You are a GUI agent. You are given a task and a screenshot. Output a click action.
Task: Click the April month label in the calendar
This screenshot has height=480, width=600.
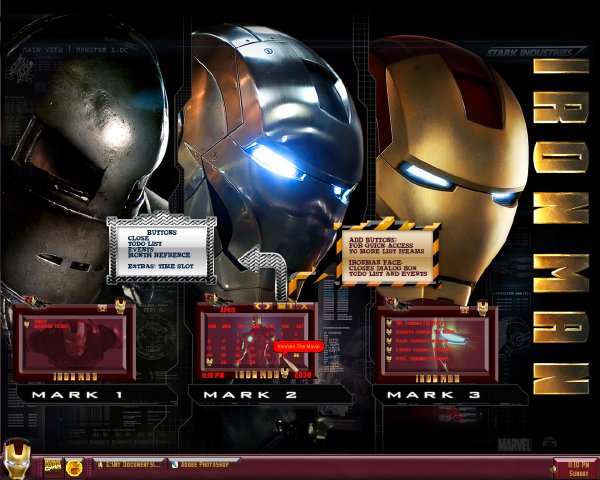click(228, 310)
